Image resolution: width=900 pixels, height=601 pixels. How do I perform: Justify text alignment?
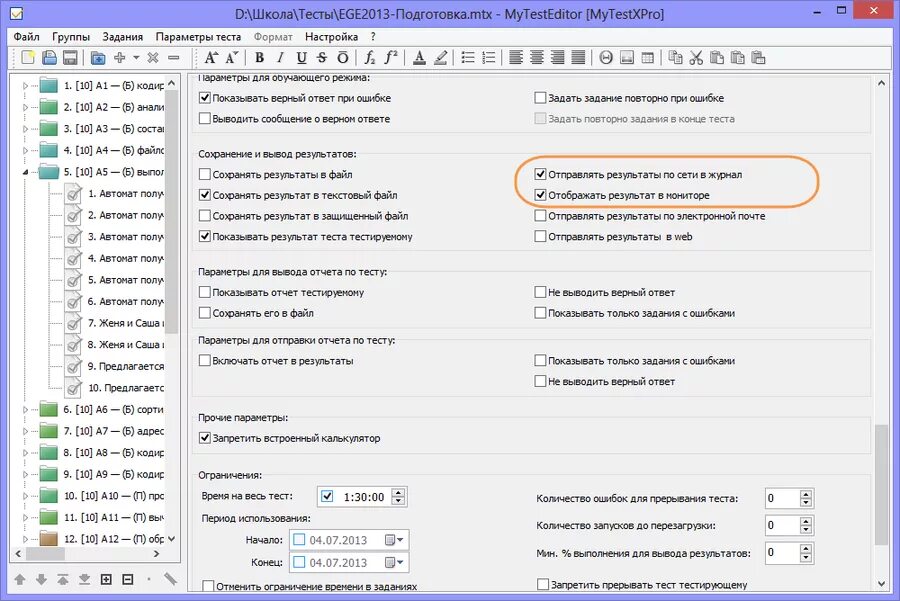pos(579,57)
